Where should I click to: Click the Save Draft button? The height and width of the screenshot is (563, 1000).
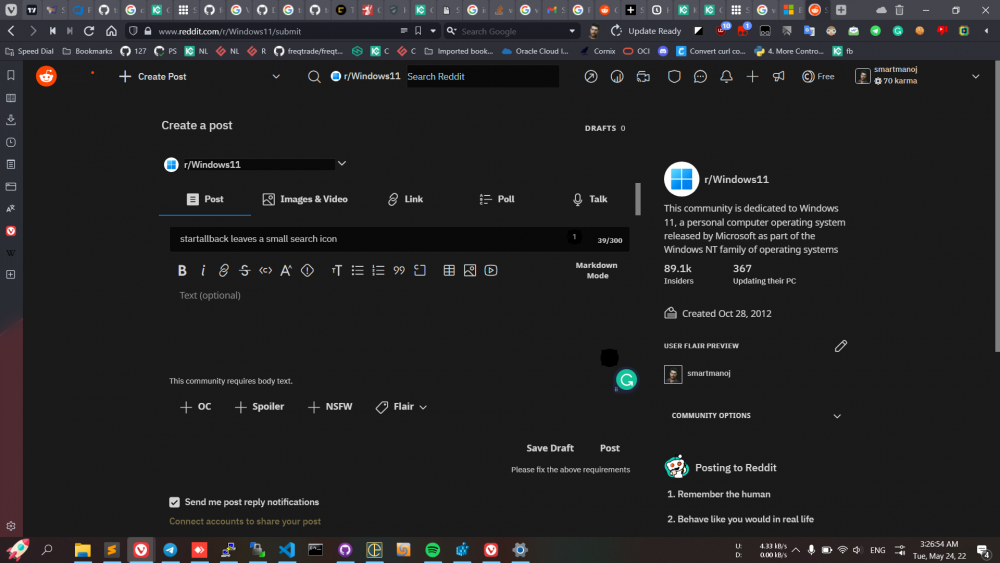[550, 448]
